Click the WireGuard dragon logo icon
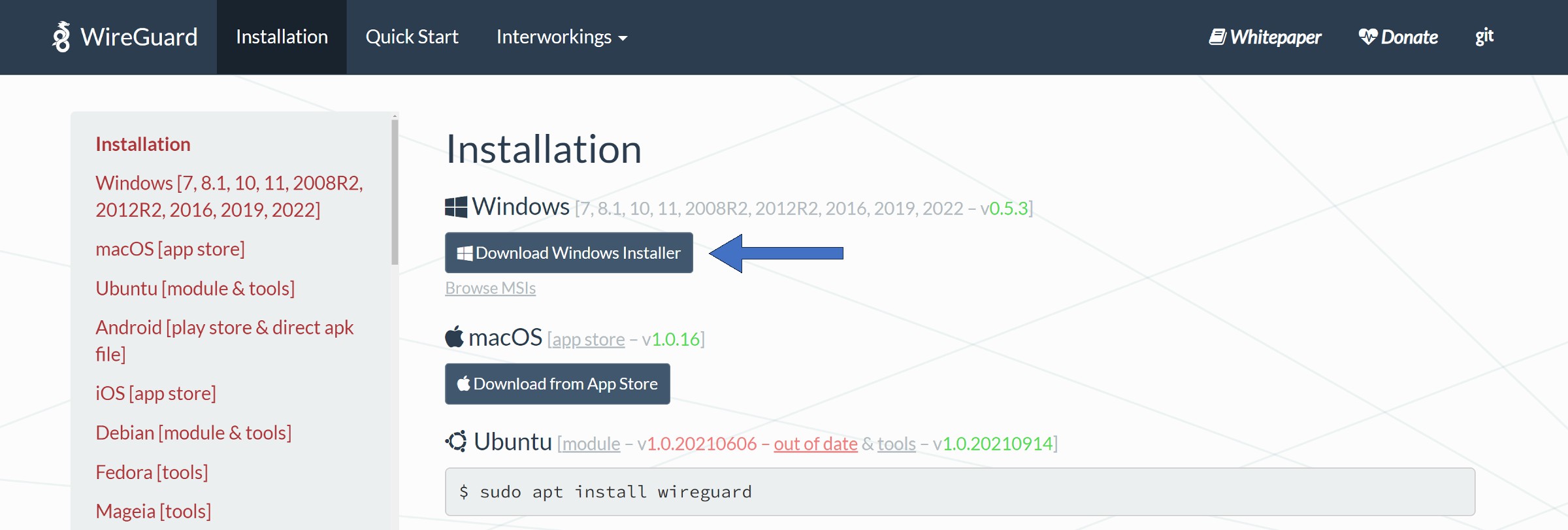Screen dimensions: 1568x530 [x=61, y=37]
